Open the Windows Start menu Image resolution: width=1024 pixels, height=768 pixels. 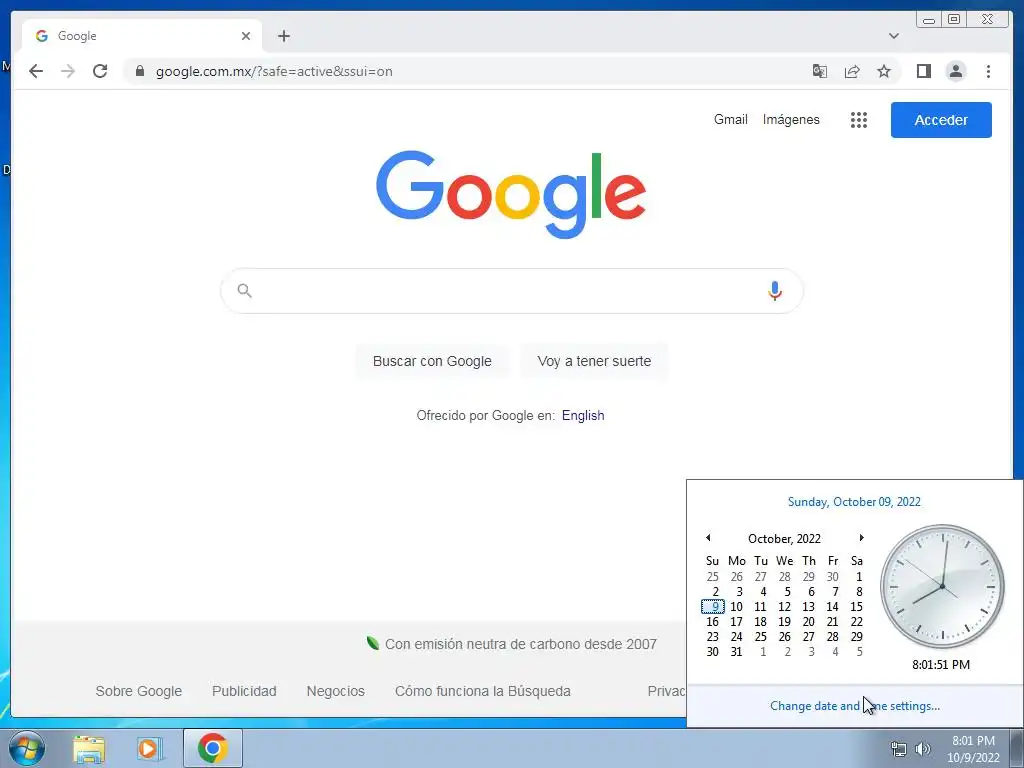tap(27, 748)
